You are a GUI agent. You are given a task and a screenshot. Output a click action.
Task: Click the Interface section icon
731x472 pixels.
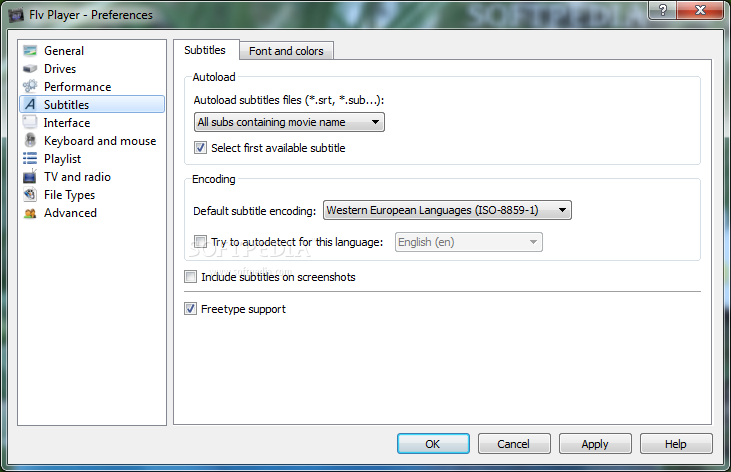[30, 122]
